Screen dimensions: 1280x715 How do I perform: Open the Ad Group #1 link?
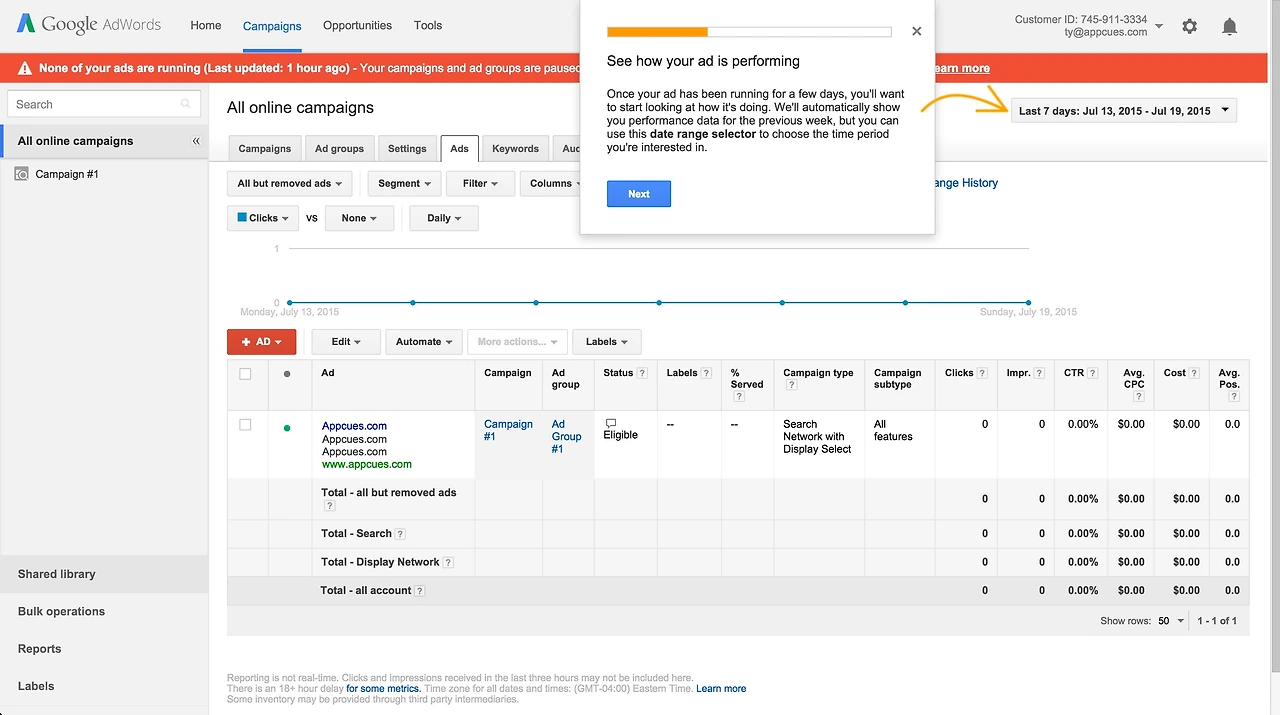click(x=566, y=437)
